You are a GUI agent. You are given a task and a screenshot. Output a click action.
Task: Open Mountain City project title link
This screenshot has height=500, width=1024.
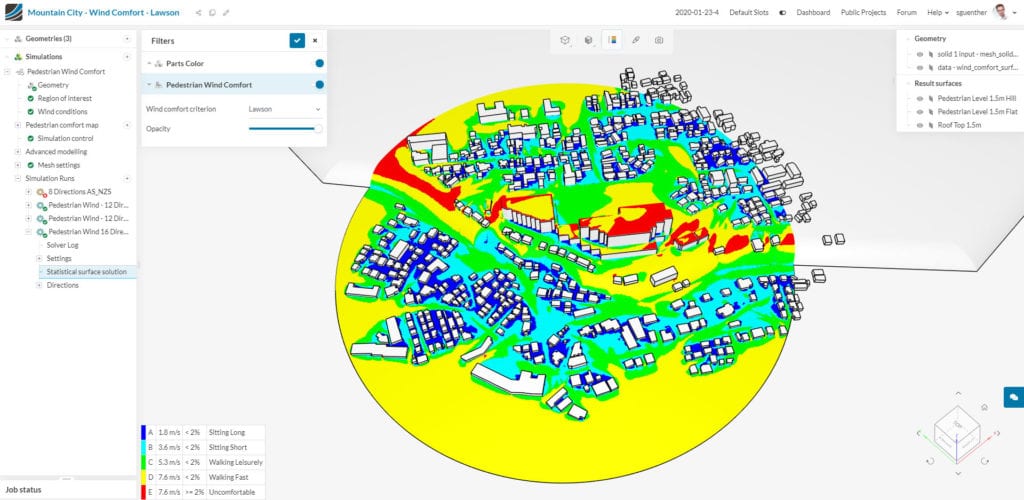click(104, 12)
